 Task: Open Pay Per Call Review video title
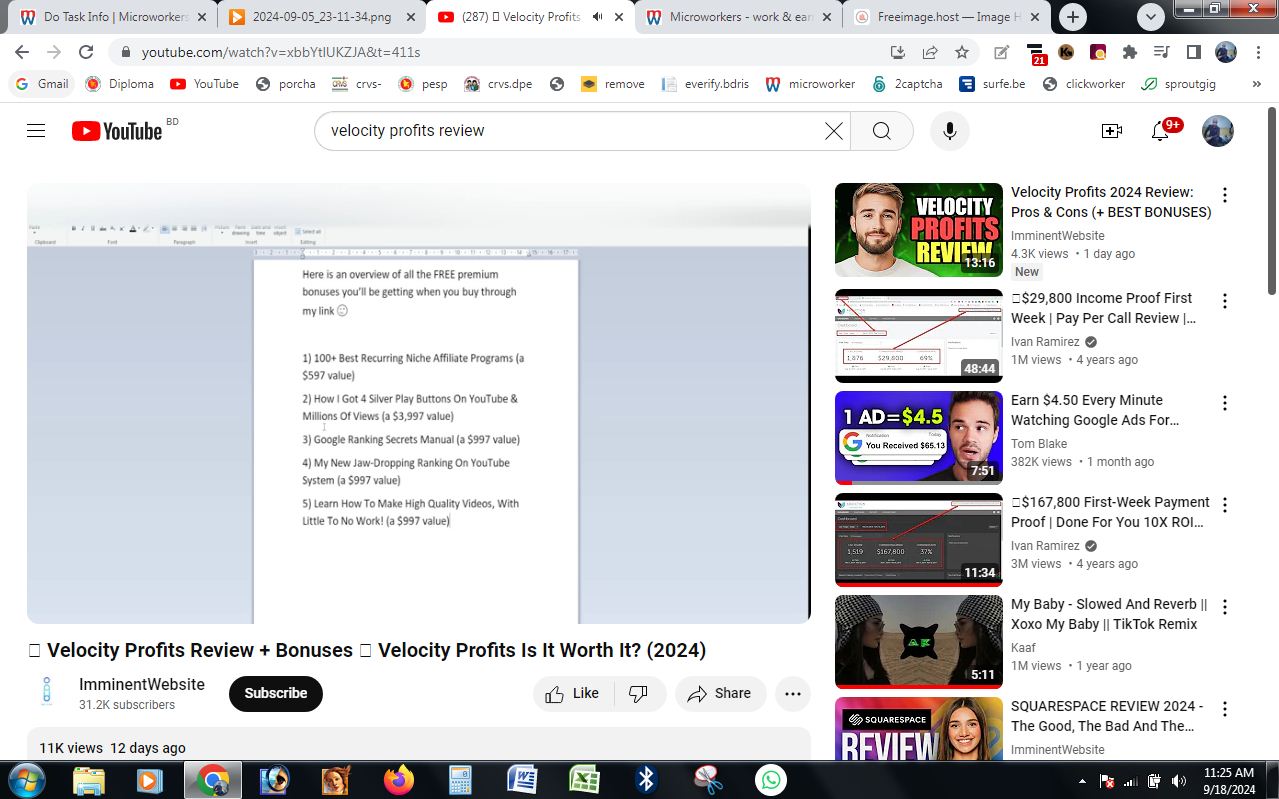click(1103, 308)
